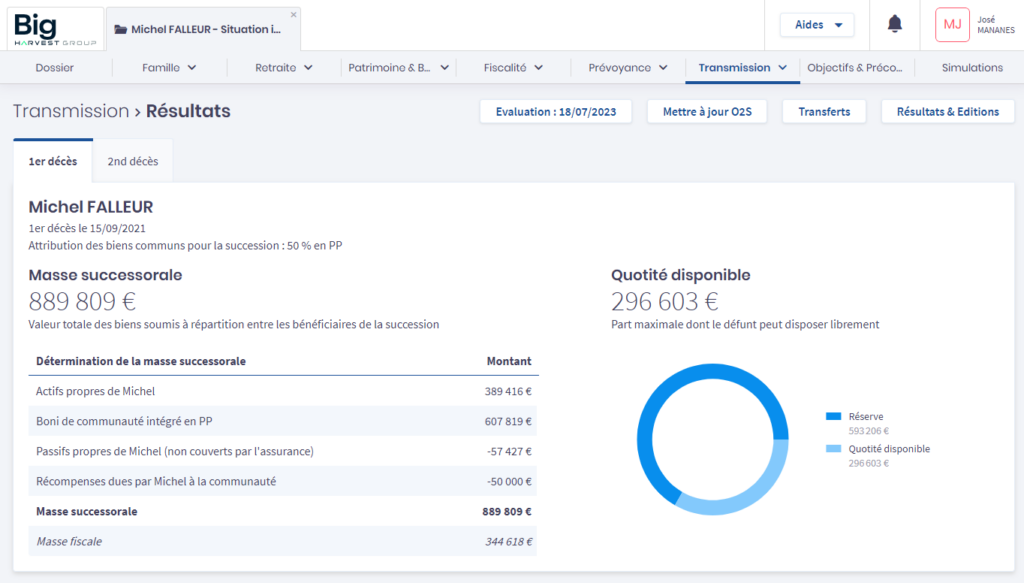Image resolution: width=1024 pixels, height=583 pixels.
Task: Open the notifications bell
Action: (x=894, y=25)
